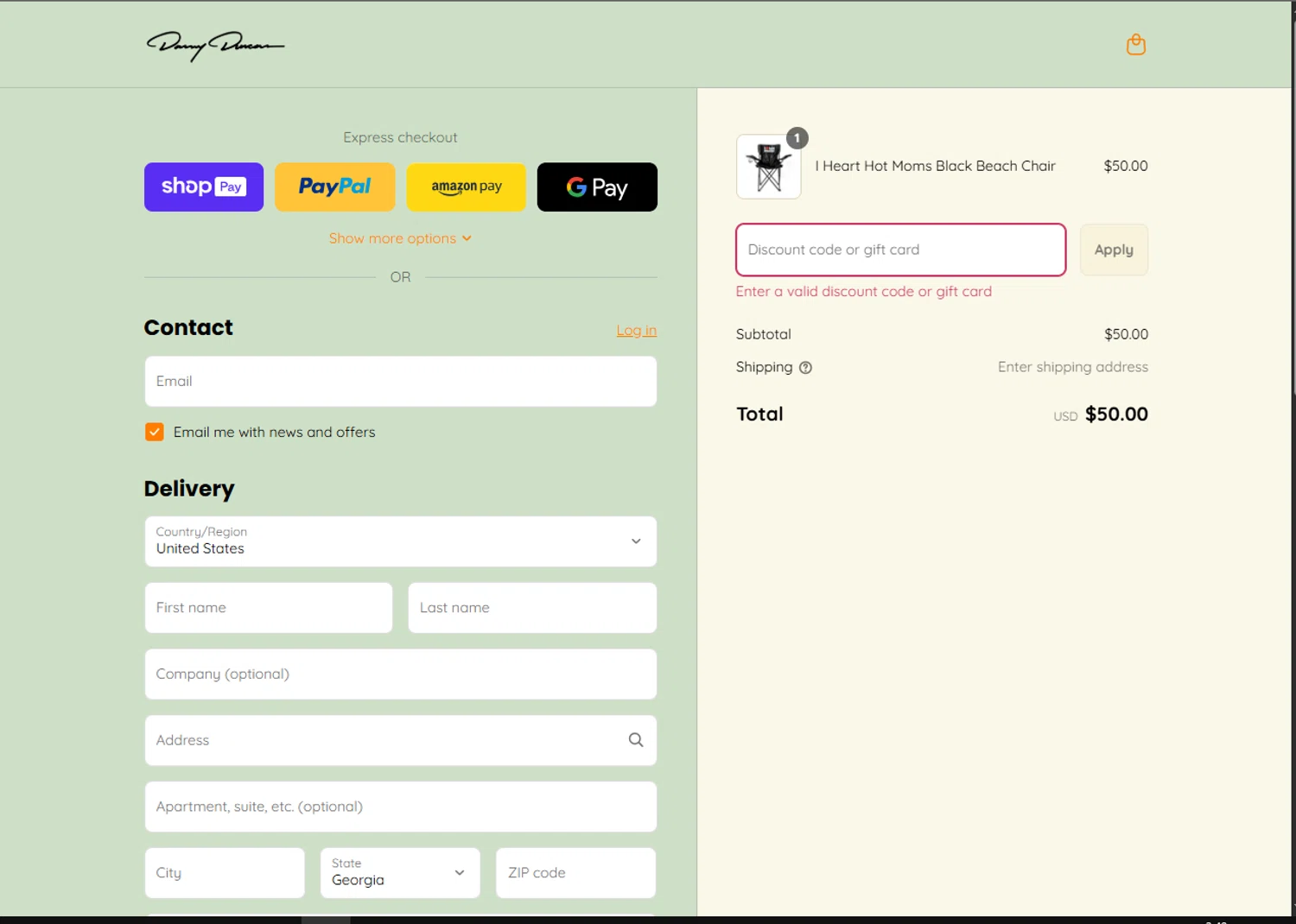
Task: Focus the Address field
Action: [x=401, y=740]
